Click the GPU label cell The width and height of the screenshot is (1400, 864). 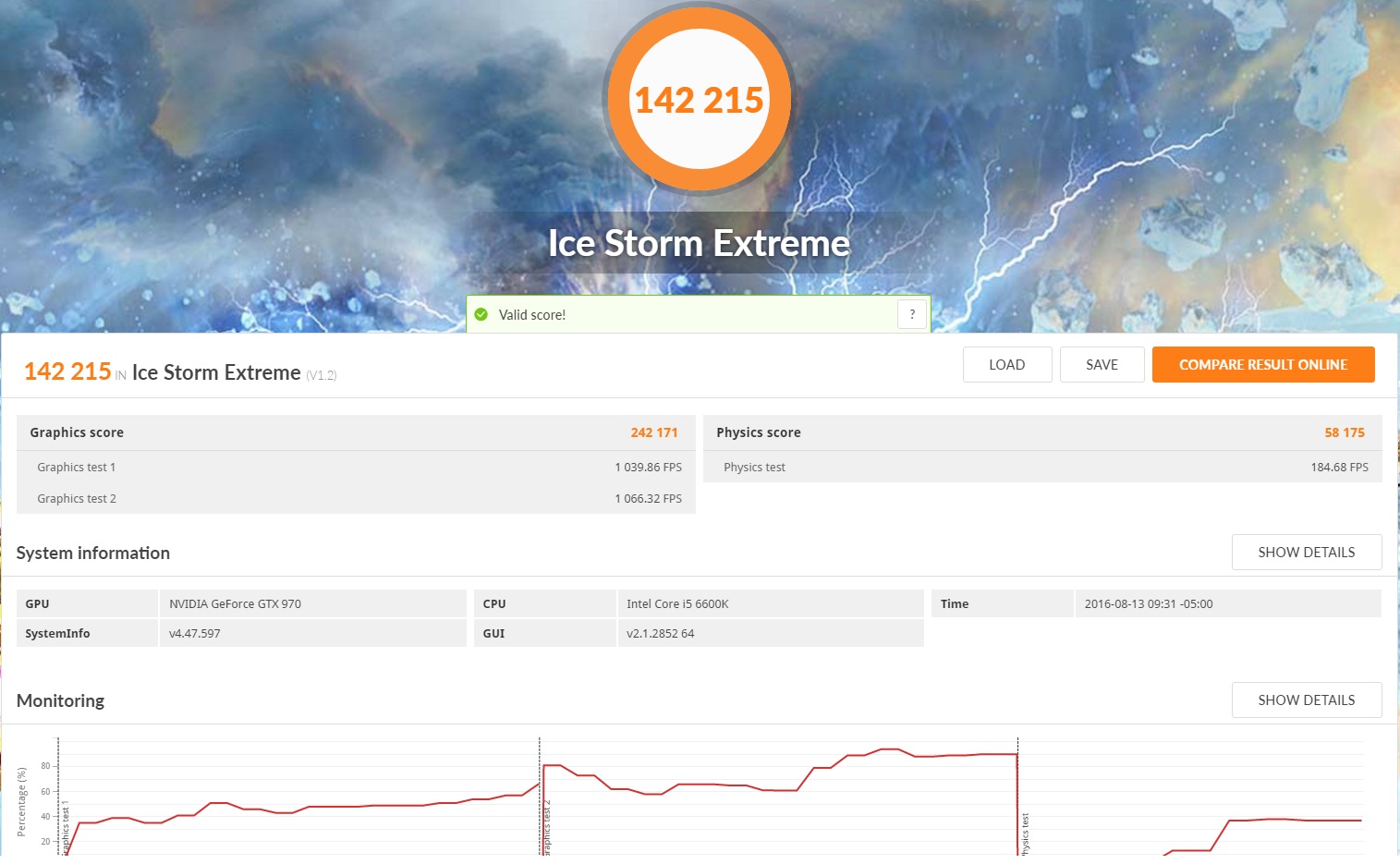pos(87,603)
